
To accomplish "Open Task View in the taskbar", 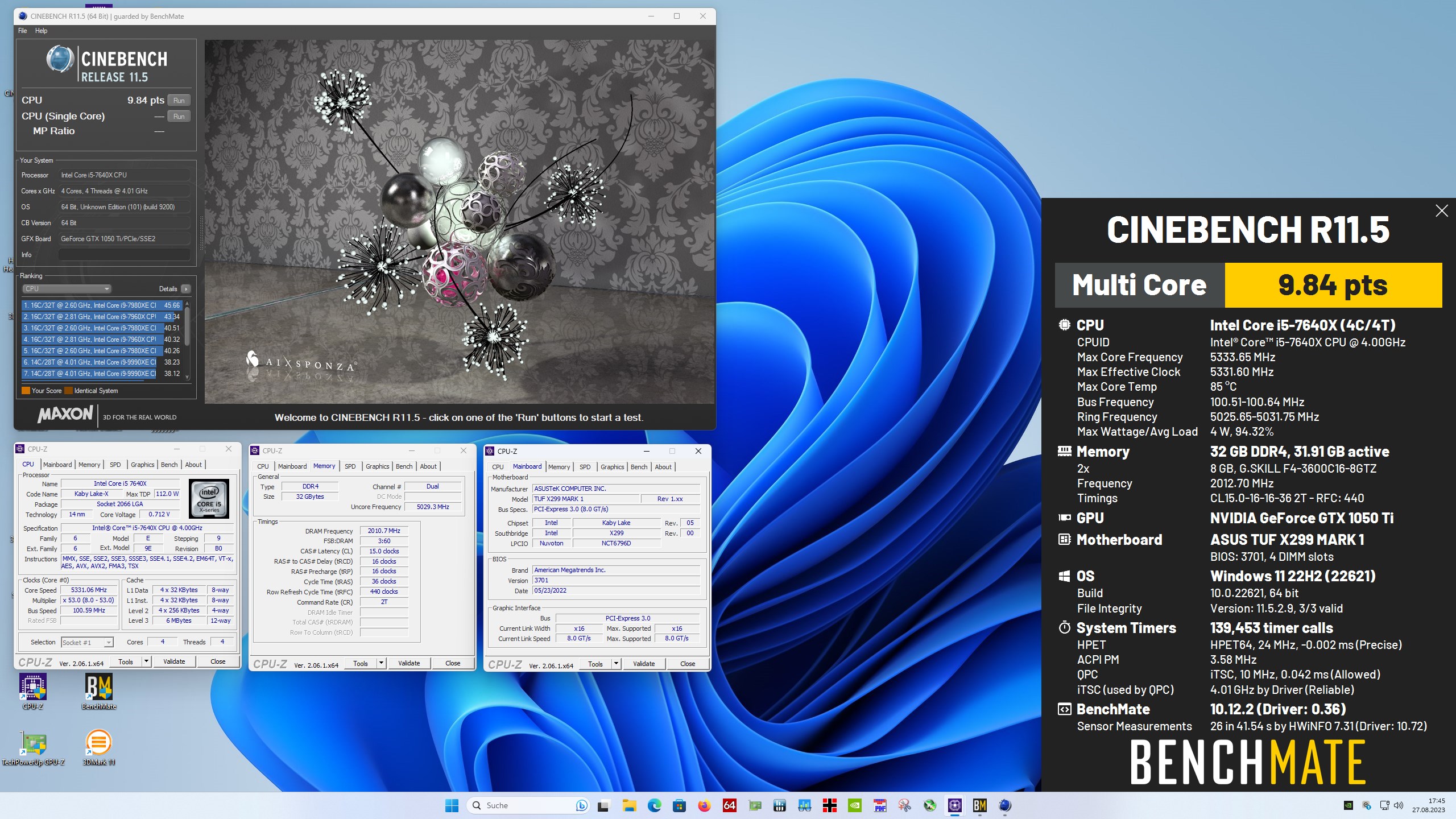I will coord(603,805).
